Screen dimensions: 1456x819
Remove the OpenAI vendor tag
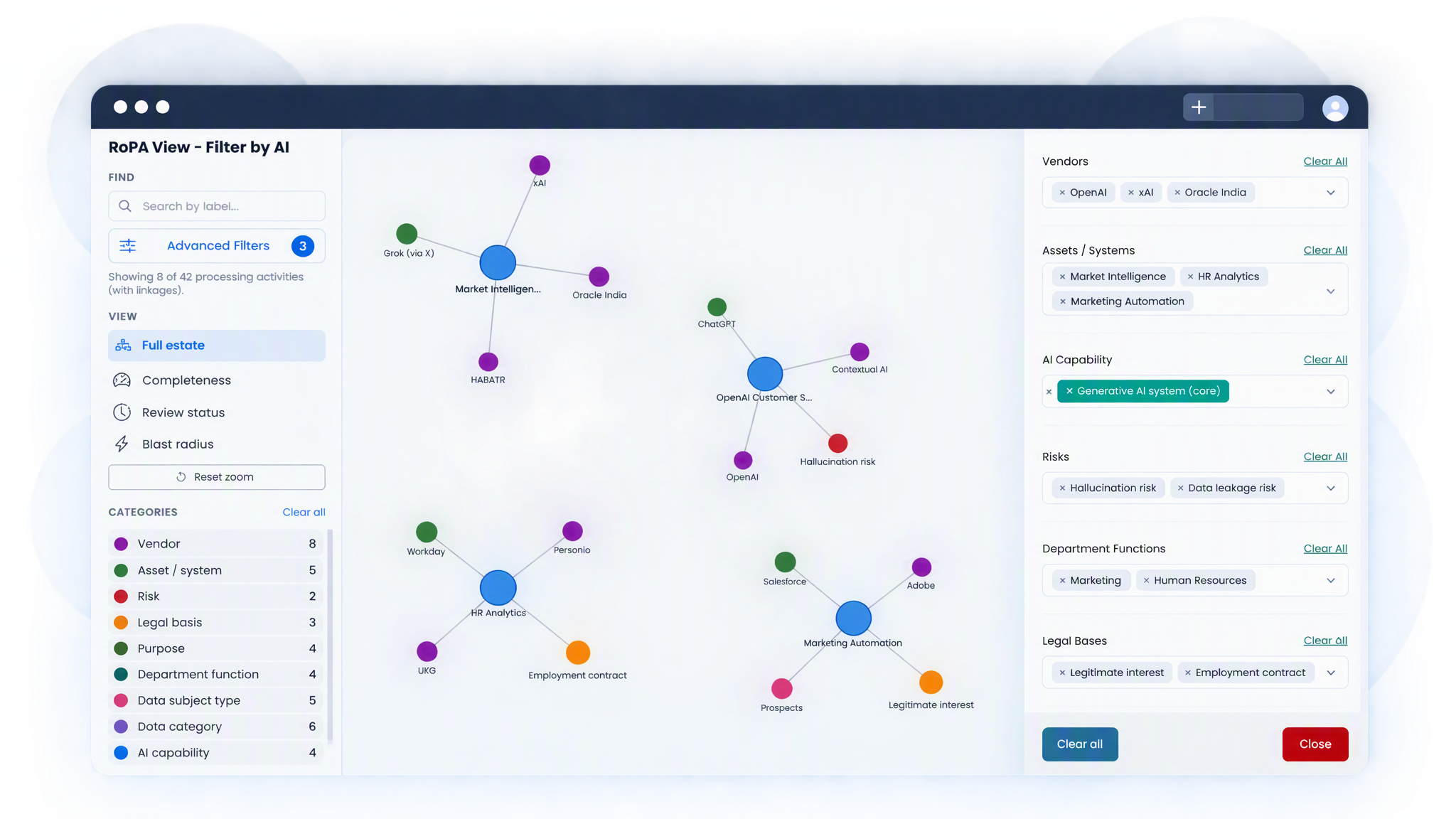[1062, 193]
